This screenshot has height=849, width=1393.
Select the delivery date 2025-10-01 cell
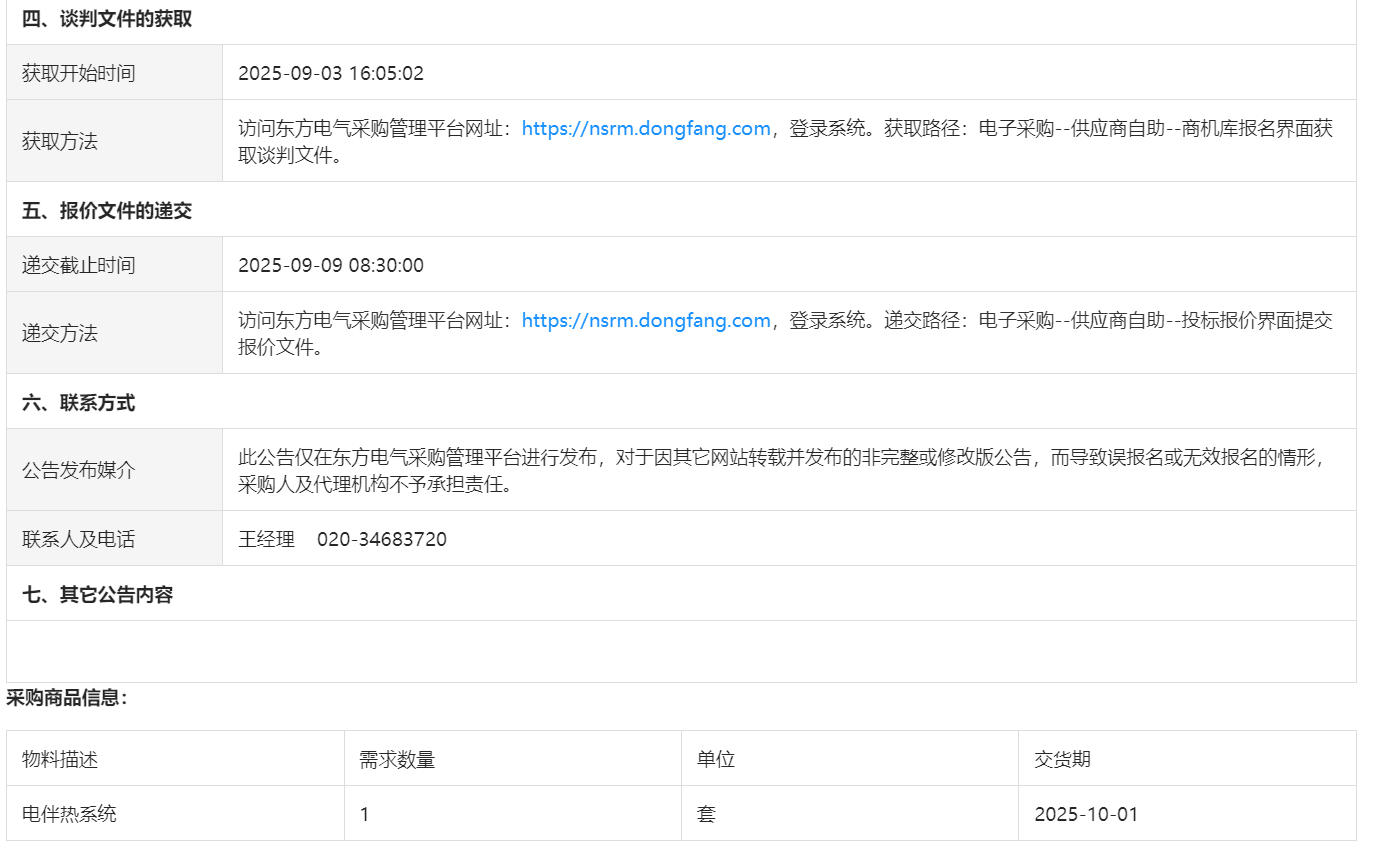tap(1086, 814)
